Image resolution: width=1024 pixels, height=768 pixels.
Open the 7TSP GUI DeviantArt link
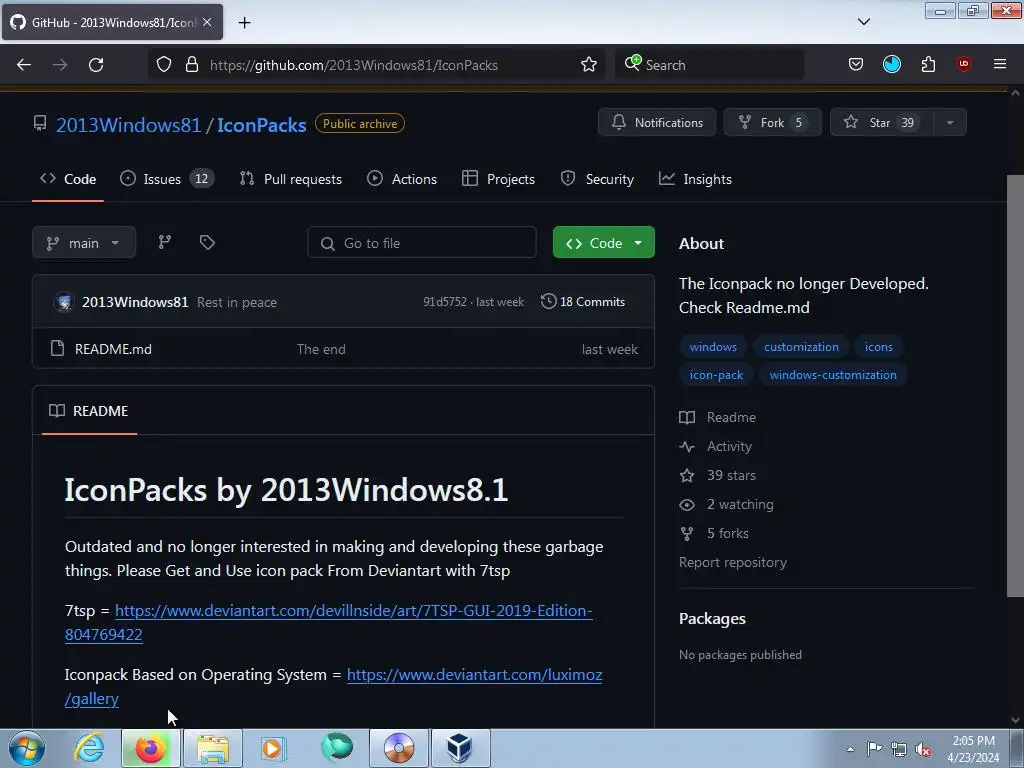click(328, 622)
